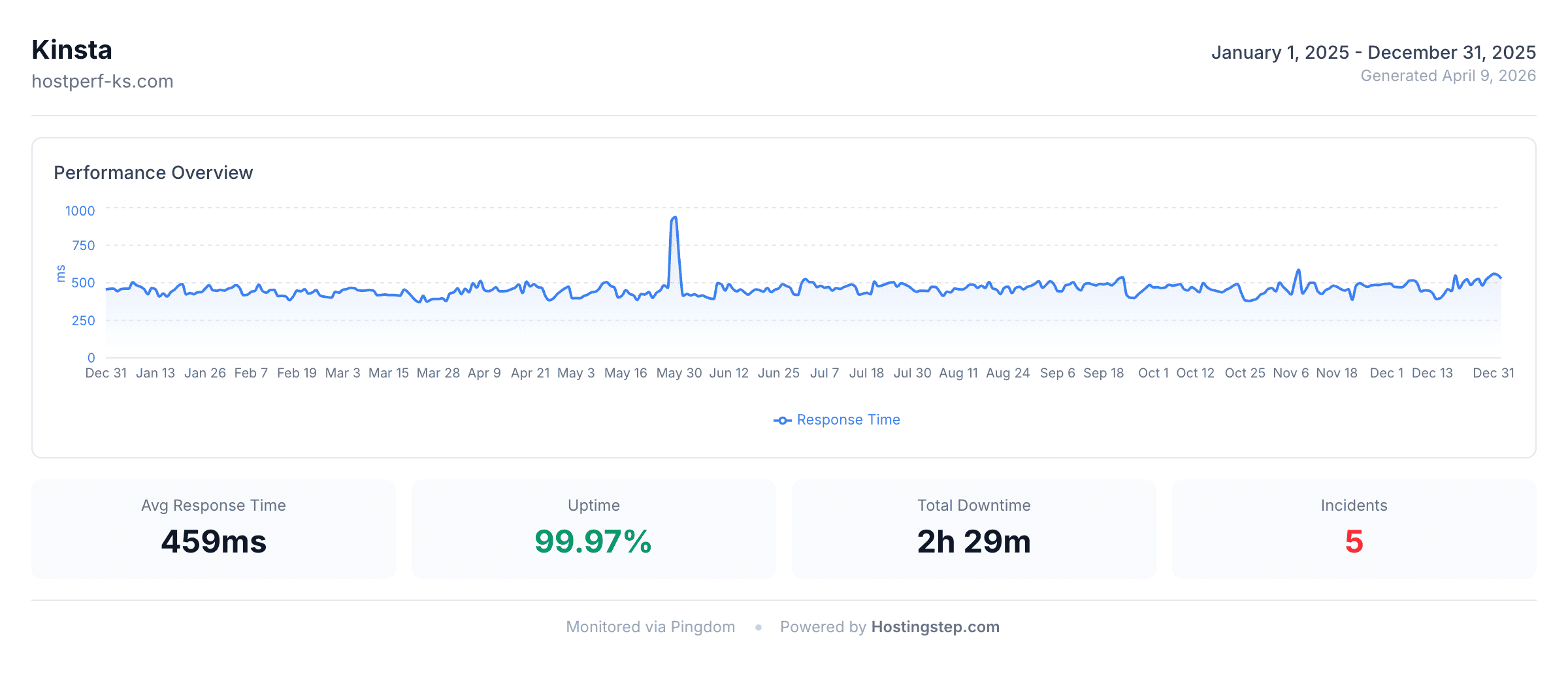Toggle the Response Time legend entry

(837, 420)
